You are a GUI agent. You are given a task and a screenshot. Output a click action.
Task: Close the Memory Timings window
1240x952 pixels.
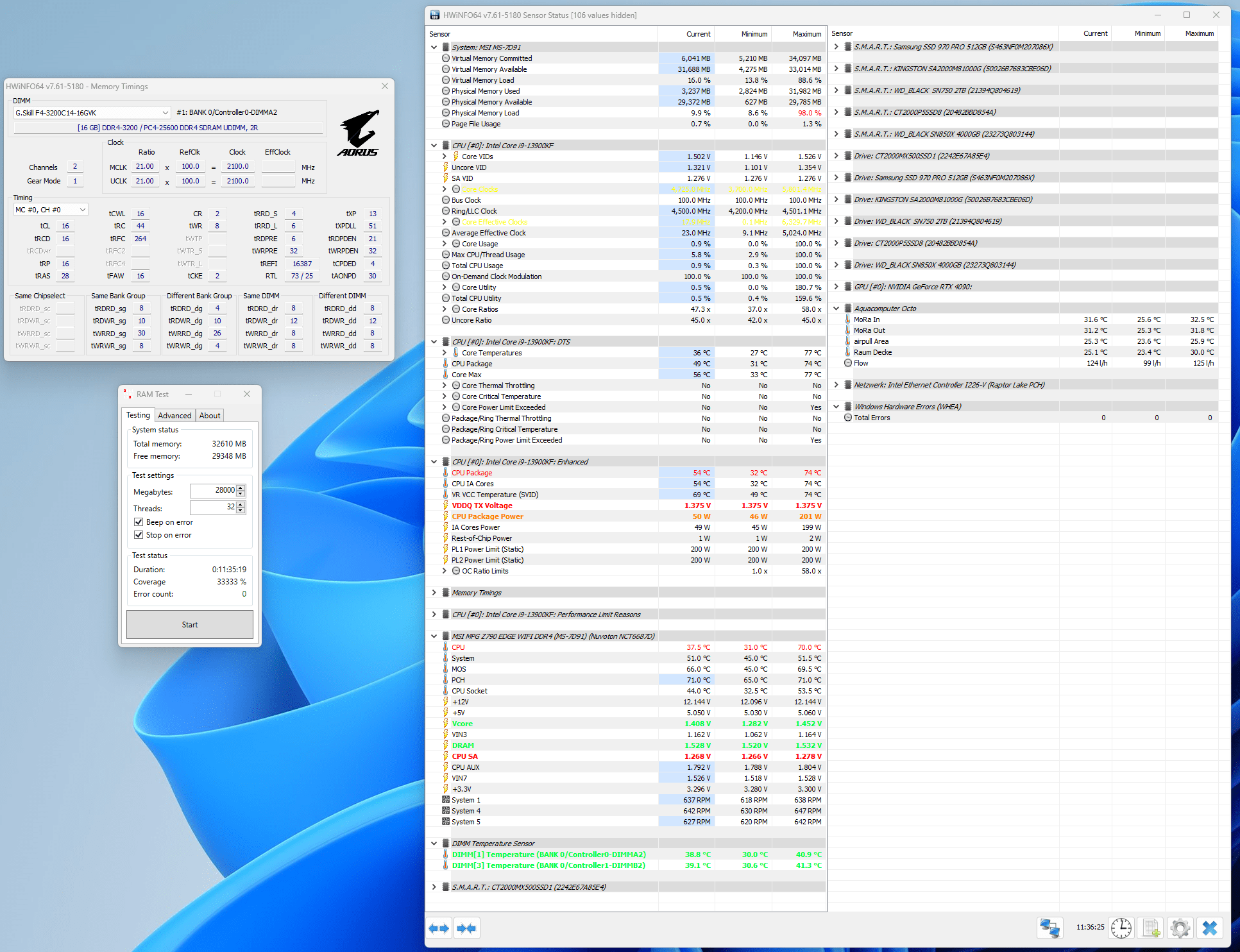tap(385, 86)
